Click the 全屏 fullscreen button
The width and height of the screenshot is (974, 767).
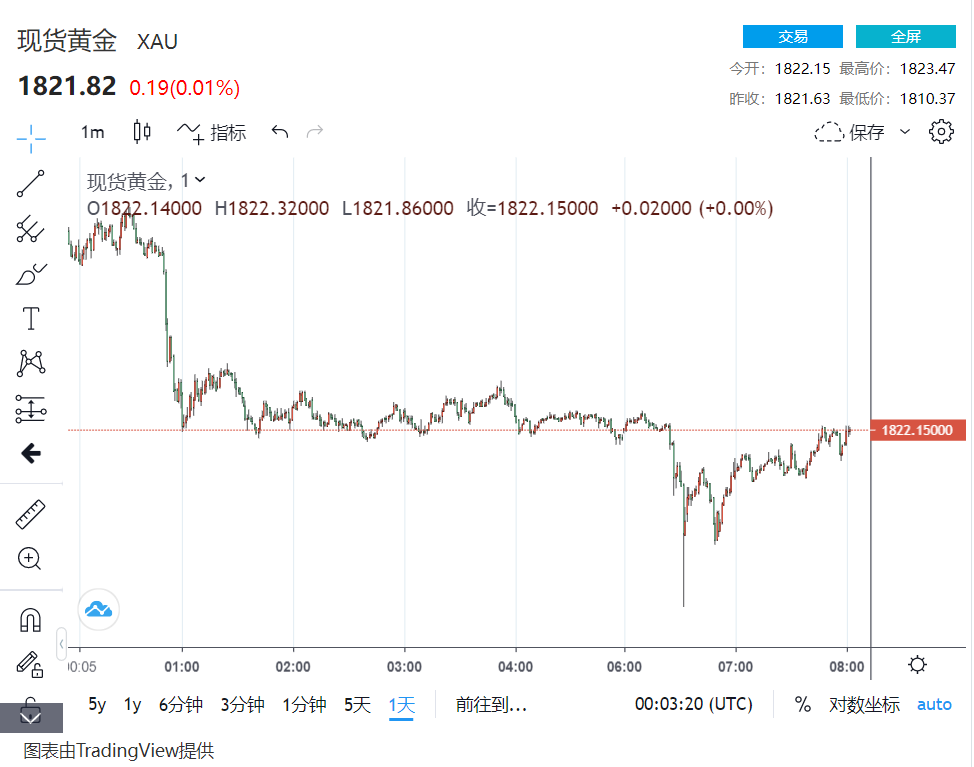coord(905,37)
